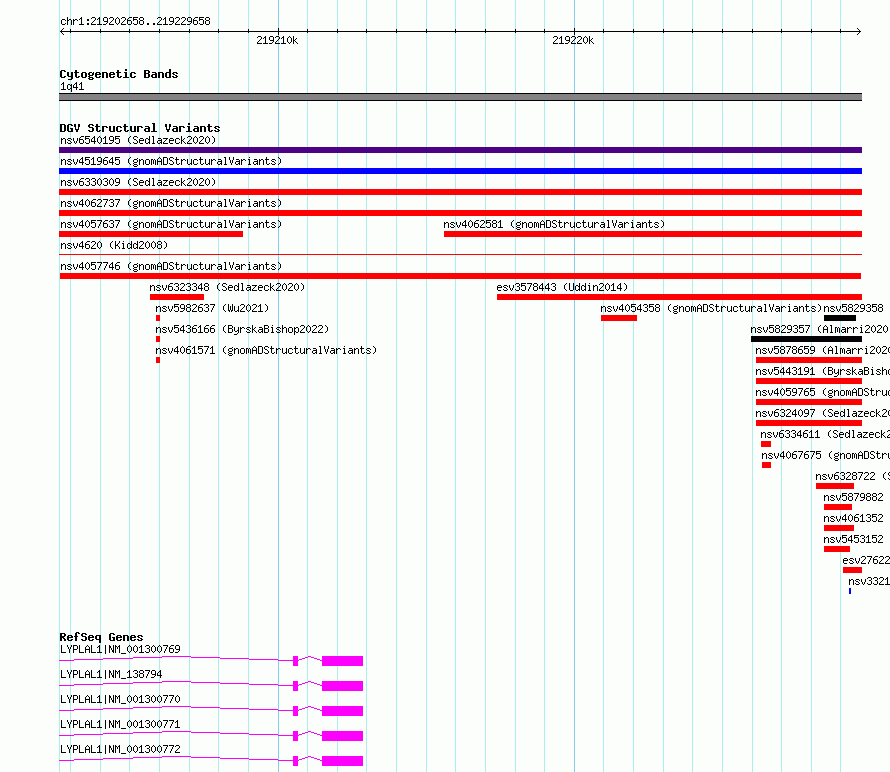Open LYPLAL1|NM_001300771 transcript label

coord(120,724)
